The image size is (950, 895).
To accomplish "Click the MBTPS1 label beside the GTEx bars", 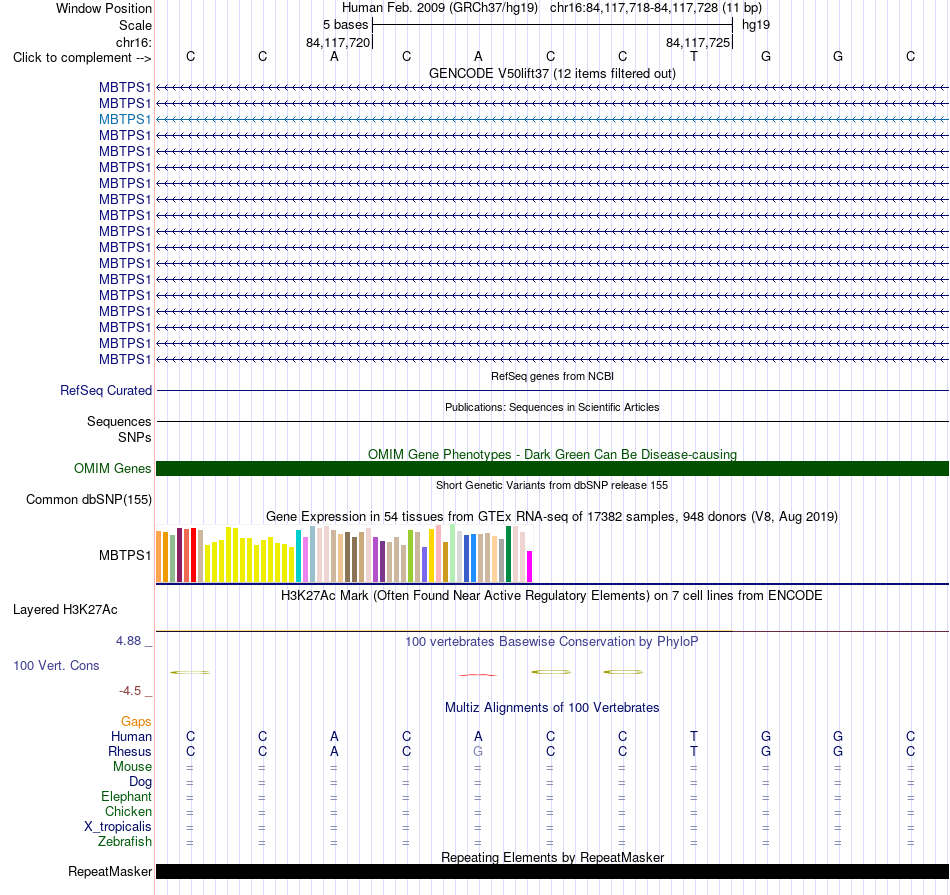I will [125, 555].
